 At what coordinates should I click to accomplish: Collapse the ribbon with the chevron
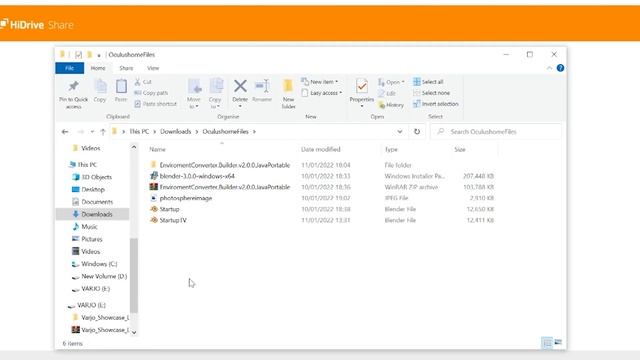(549, 68)
